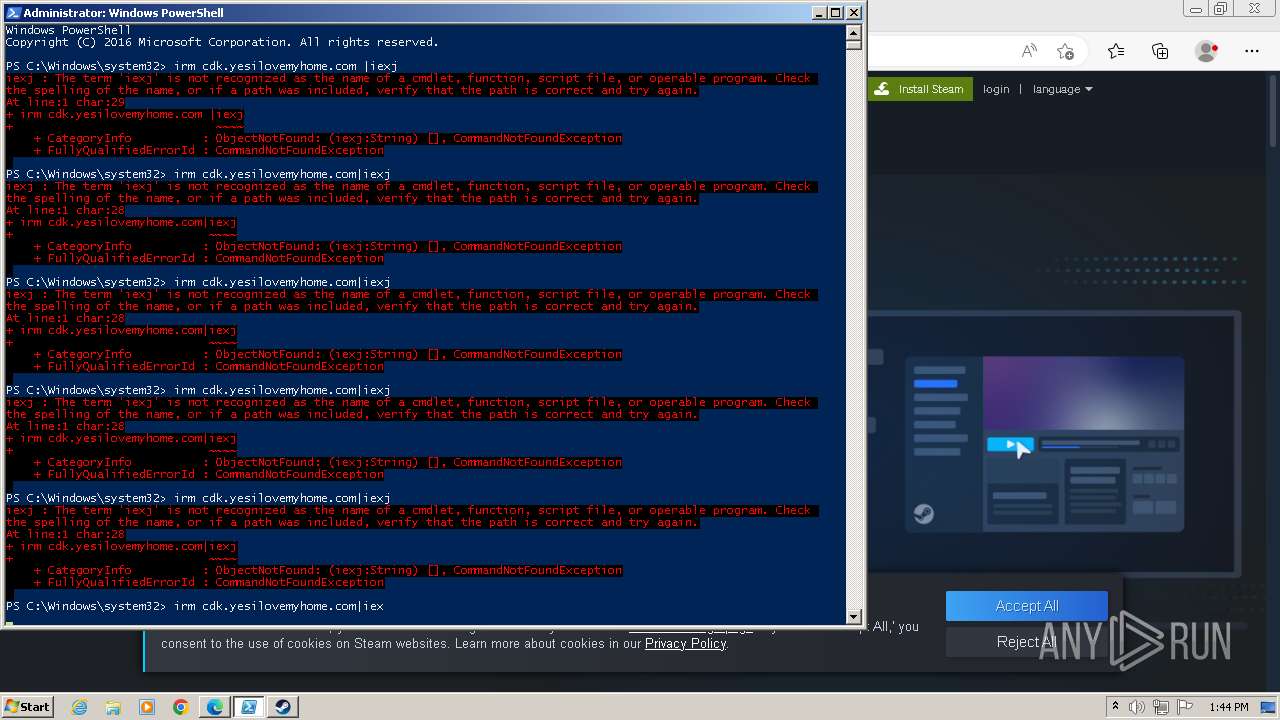Open the Steam login link
The image size is (1280, 720).
pyautogui.click(x=996, y=89)
